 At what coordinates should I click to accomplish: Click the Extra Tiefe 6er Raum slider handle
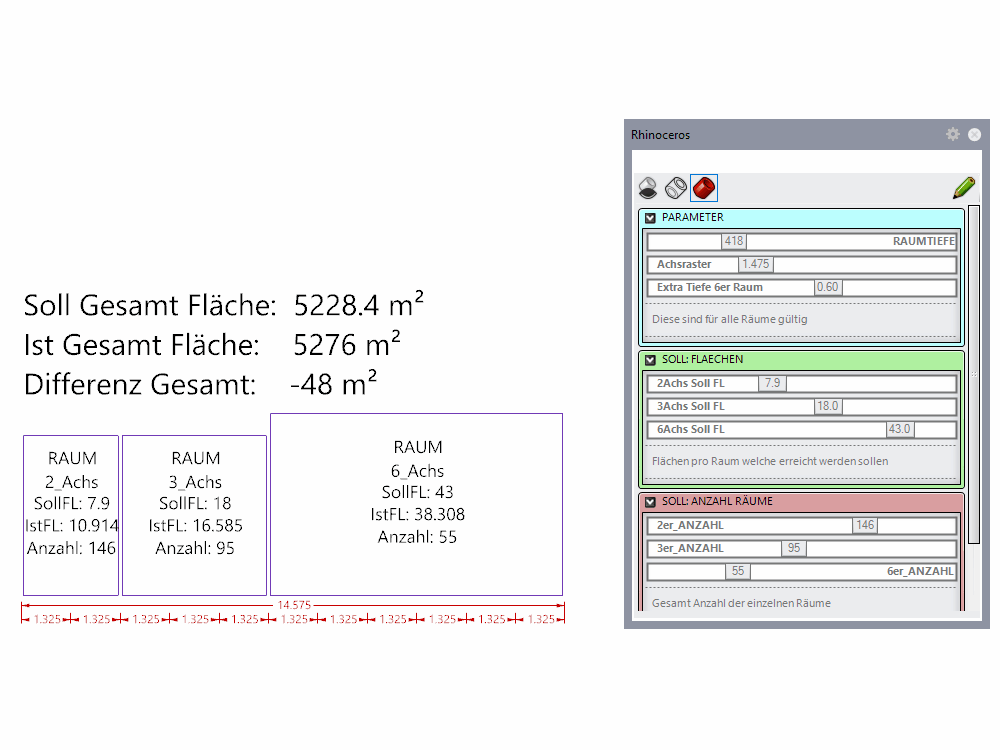(x=828, y=287)
